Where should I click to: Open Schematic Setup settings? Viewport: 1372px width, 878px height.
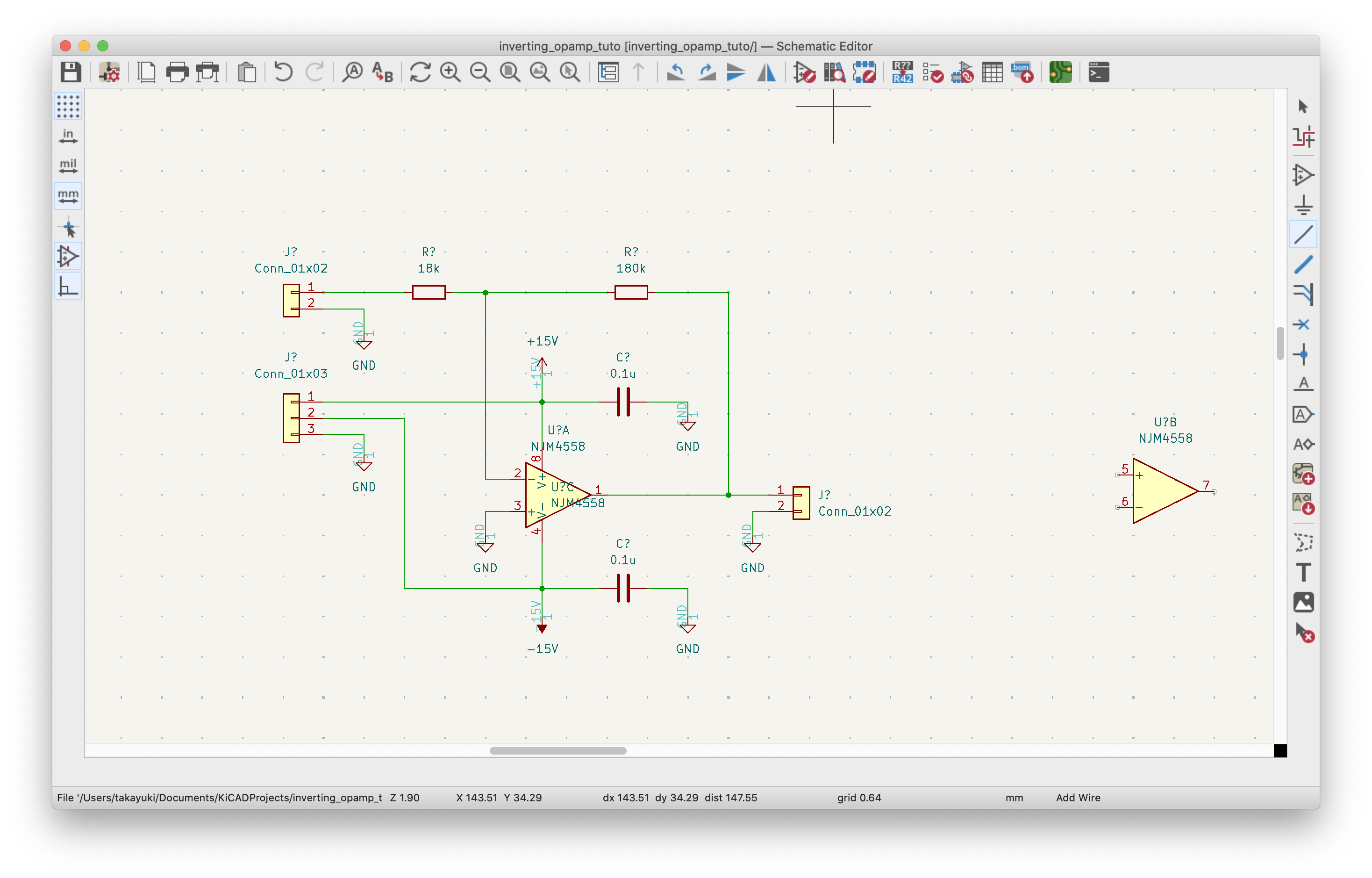click(108, 72)
